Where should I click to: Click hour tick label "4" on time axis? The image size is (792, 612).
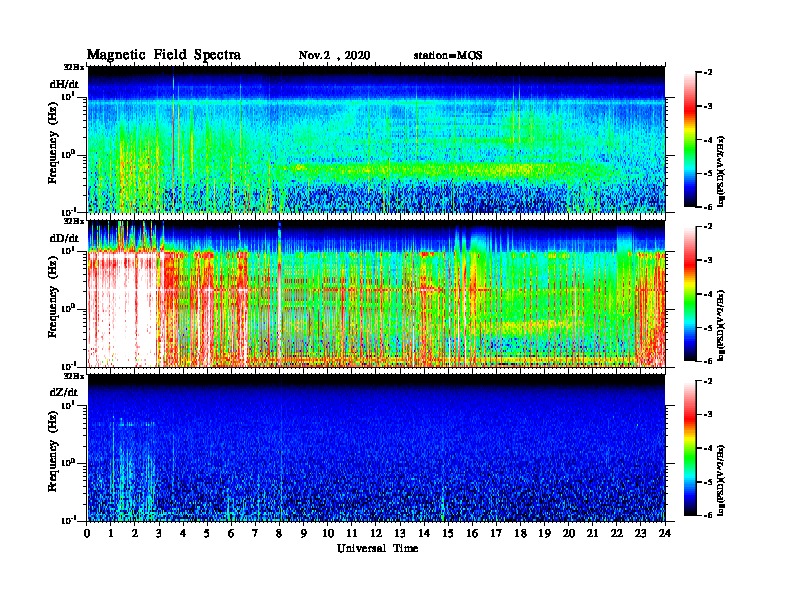[x=183, y=534]
